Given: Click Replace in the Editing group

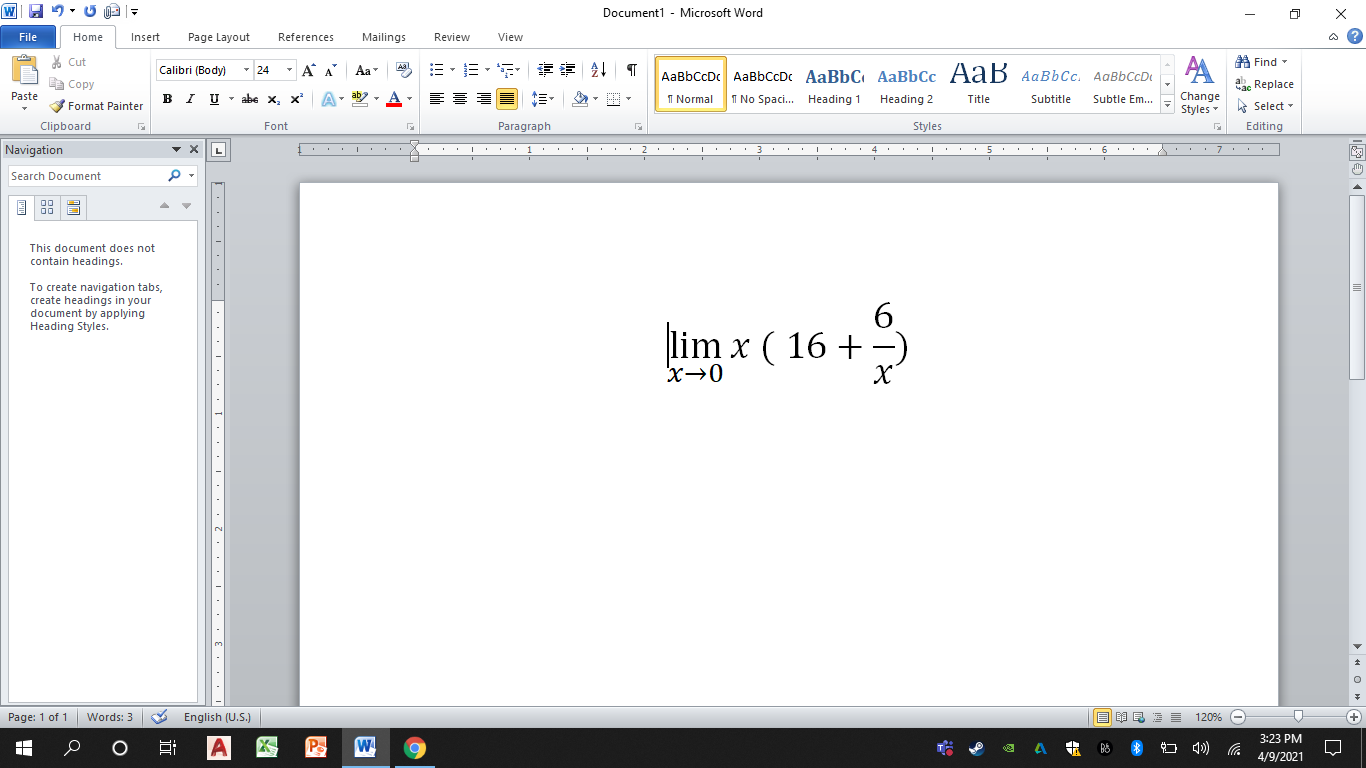Looking at the screenshot, I should (1264, 84).
